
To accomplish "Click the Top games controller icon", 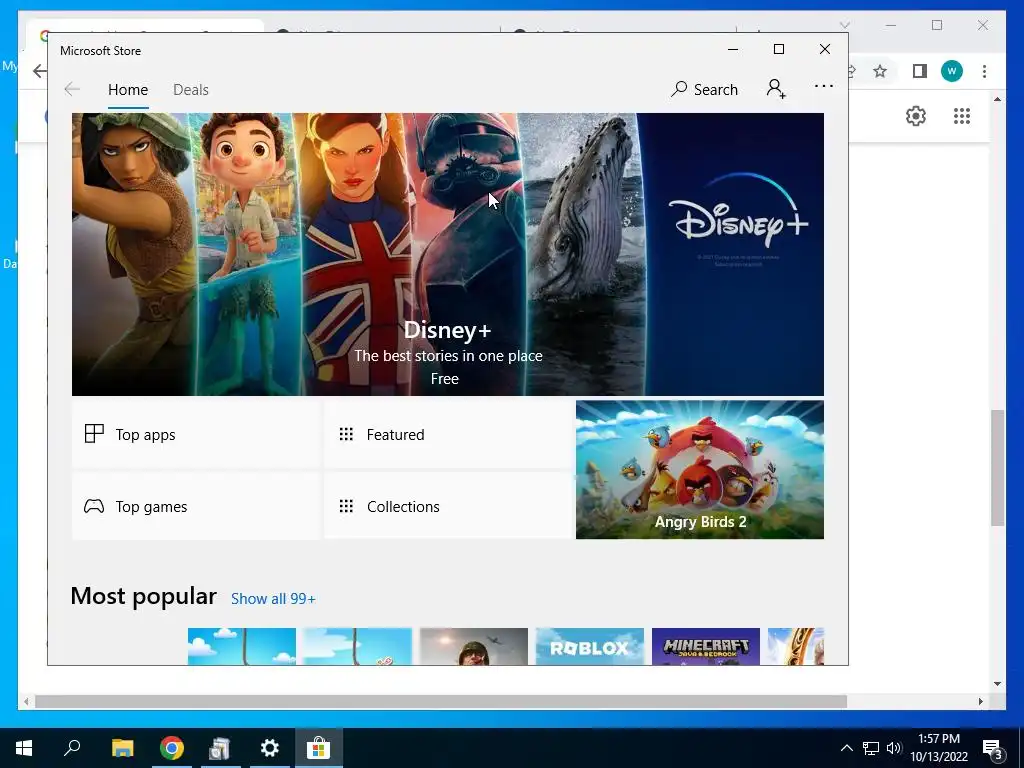I will 94,506.
